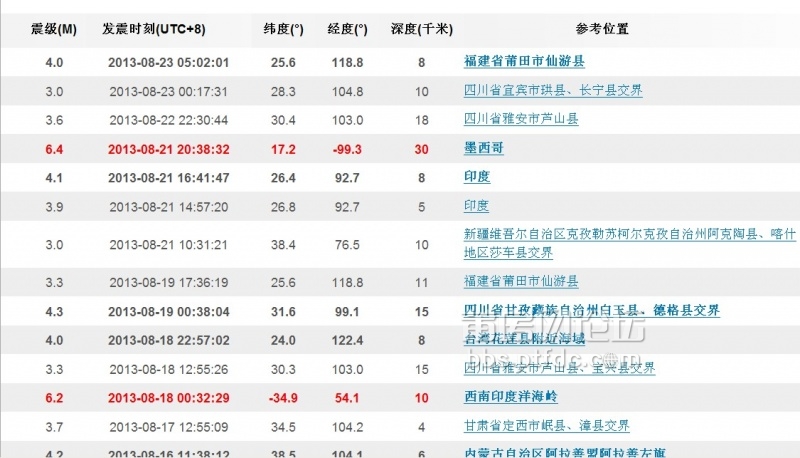Click the 发震时刻(UTC+8) column header

point(154,29)
